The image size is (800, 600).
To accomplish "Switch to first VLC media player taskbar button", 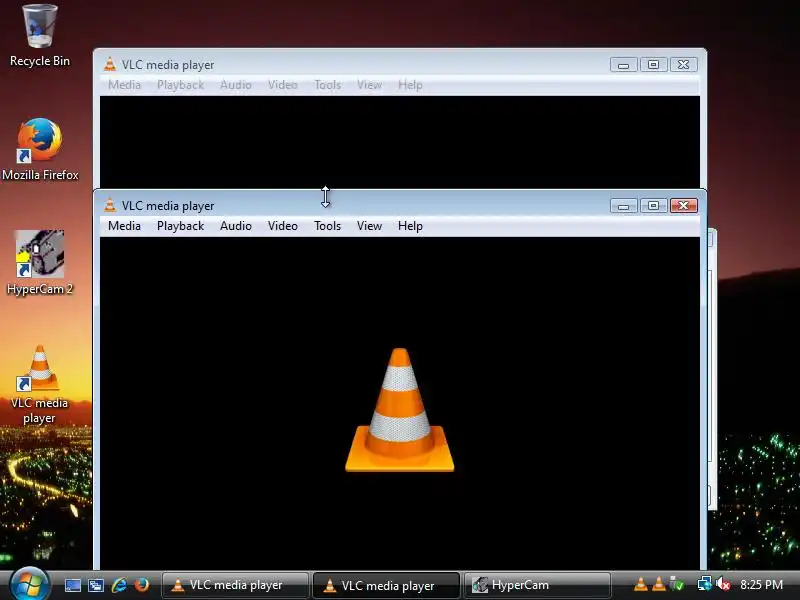I will point(235,585).
